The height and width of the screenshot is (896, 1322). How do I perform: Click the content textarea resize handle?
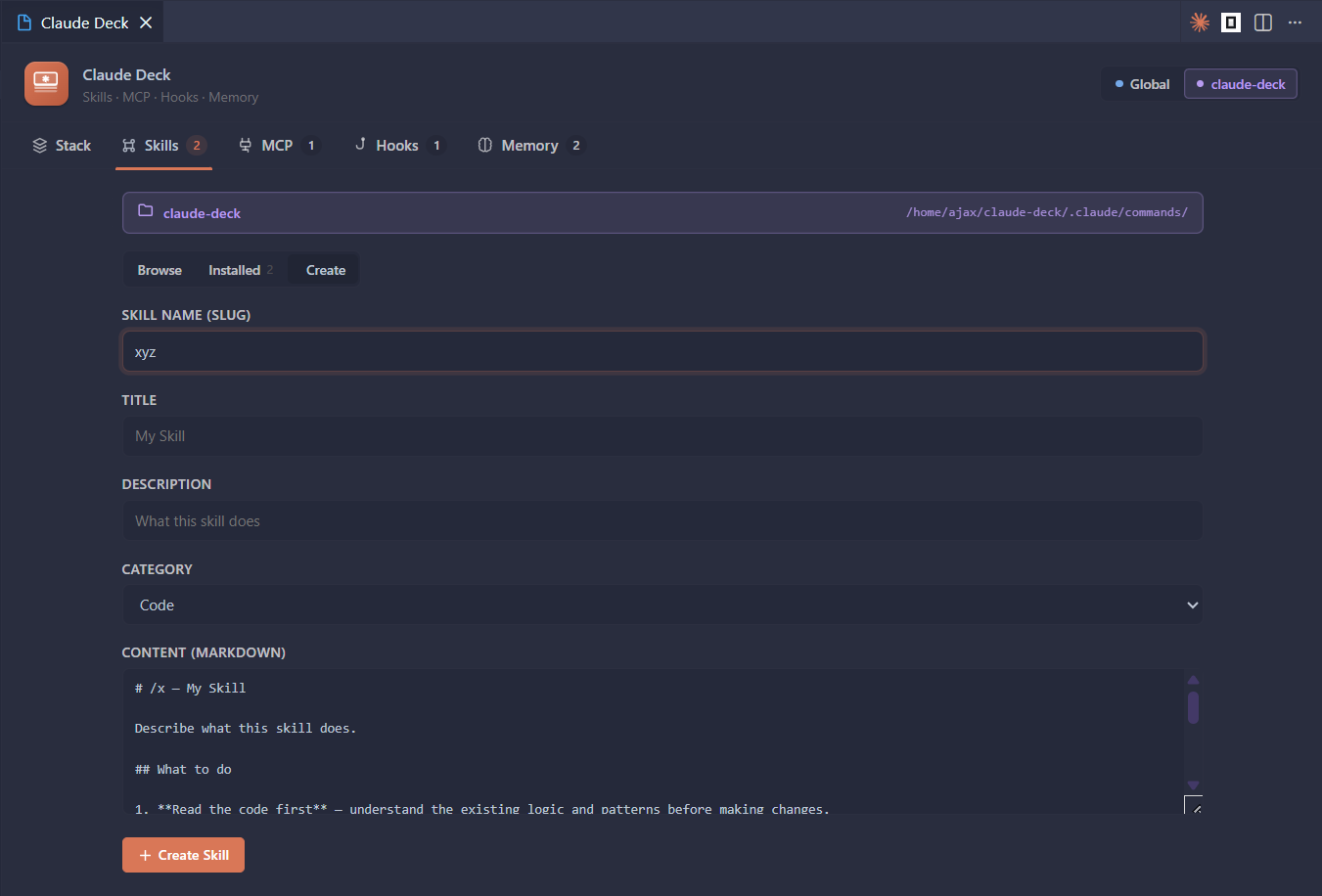coord(1194,805)
